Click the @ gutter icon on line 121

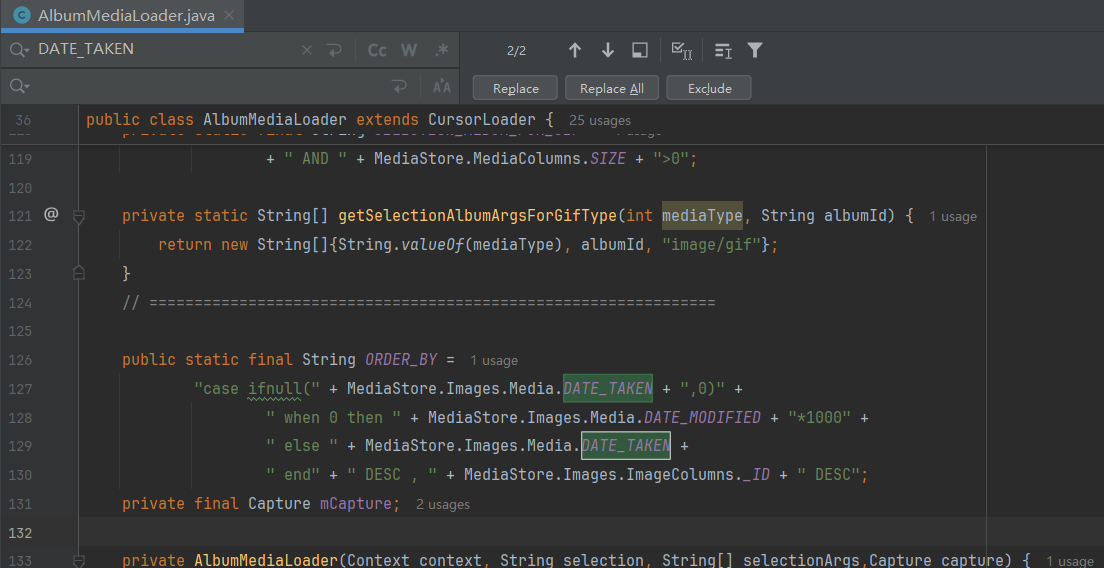tap(51, 214)
